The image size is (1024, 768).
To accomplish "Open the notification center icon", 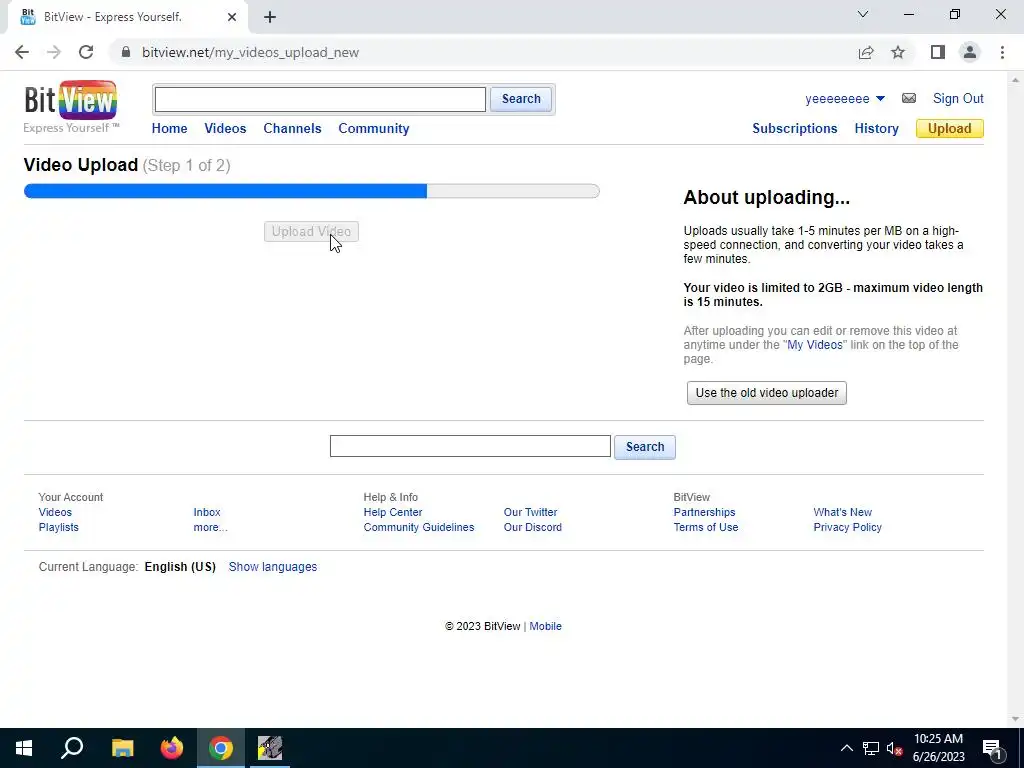I will 992,748.
